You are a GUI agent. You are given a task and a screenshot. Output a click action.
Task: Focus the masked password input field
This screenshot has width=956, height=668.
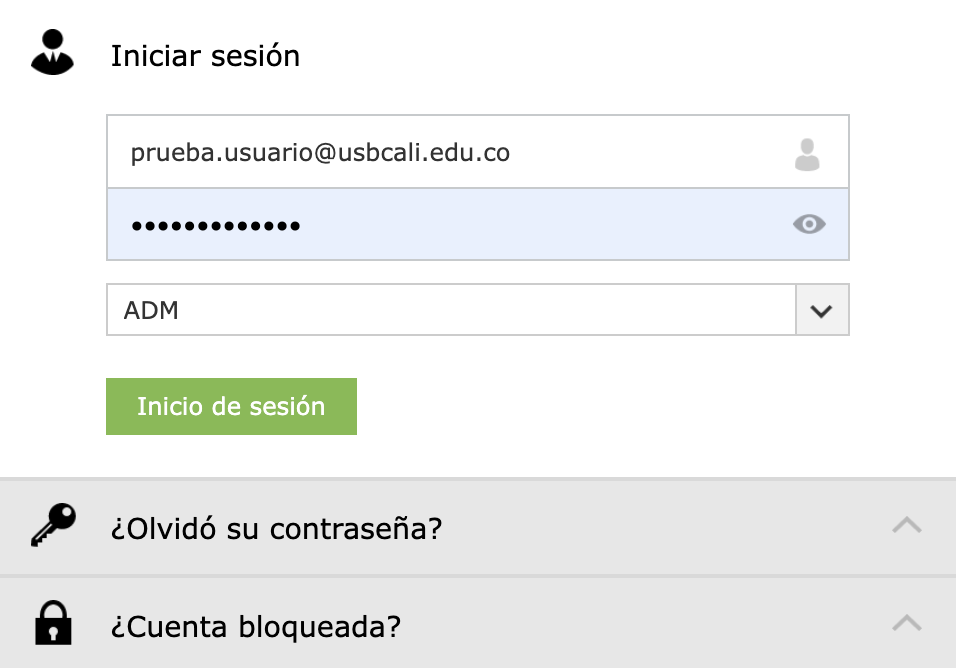point(450,224)
